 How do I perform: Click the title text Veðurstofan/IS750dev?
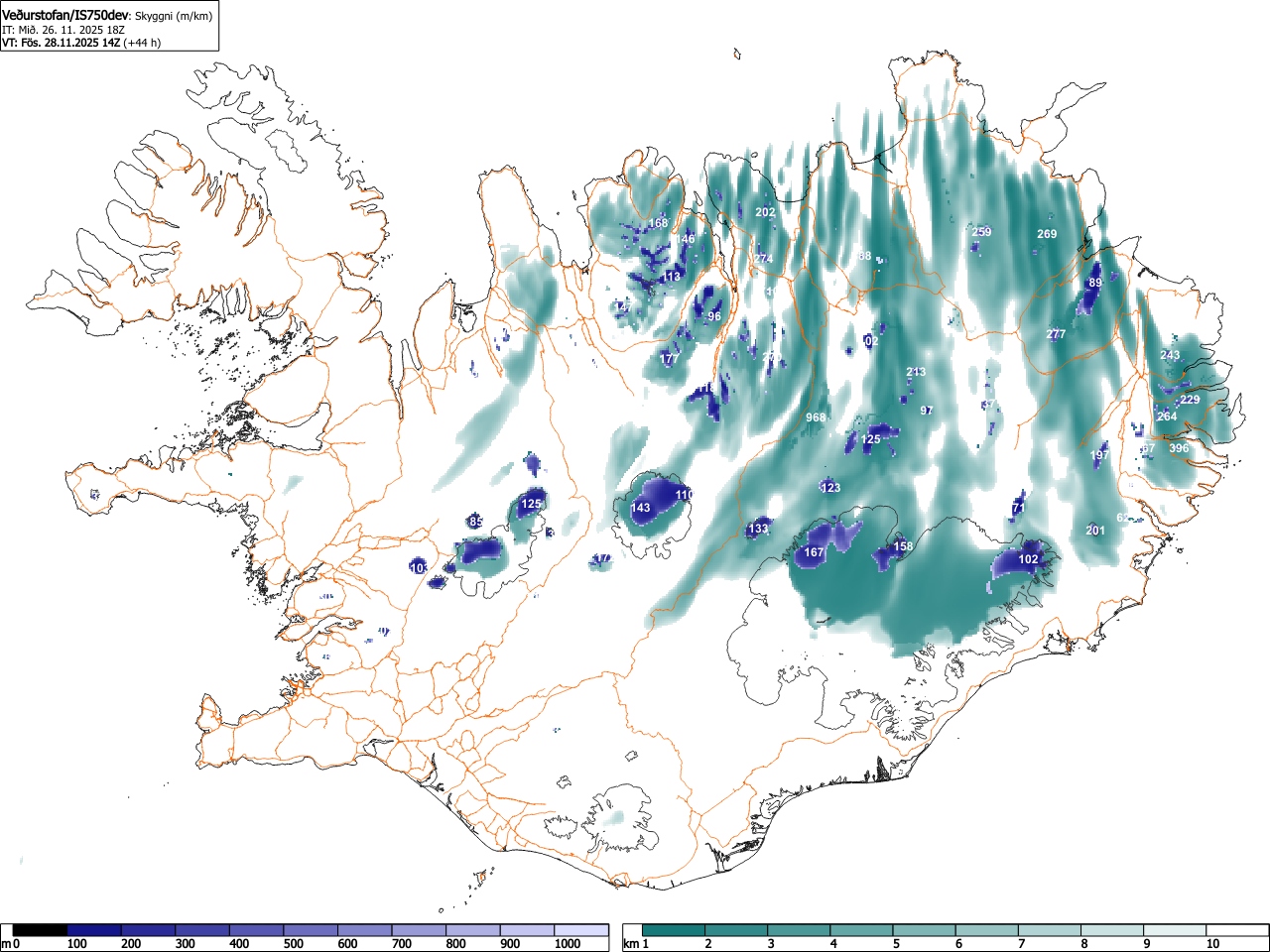coord(66,15)
